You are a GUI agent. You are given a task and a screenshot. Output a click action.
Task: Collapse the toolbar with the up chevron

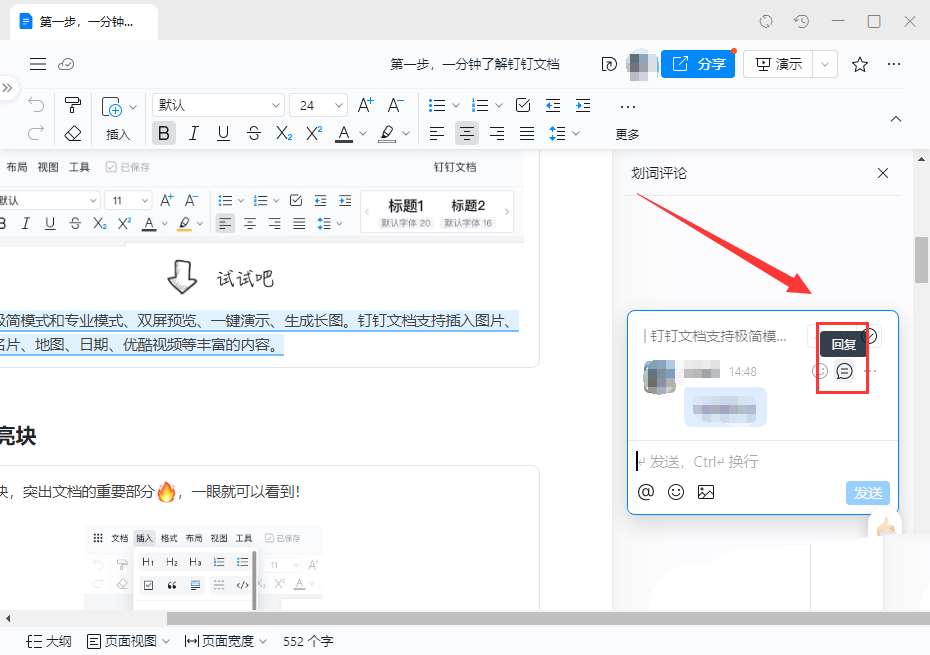(896, 119)
